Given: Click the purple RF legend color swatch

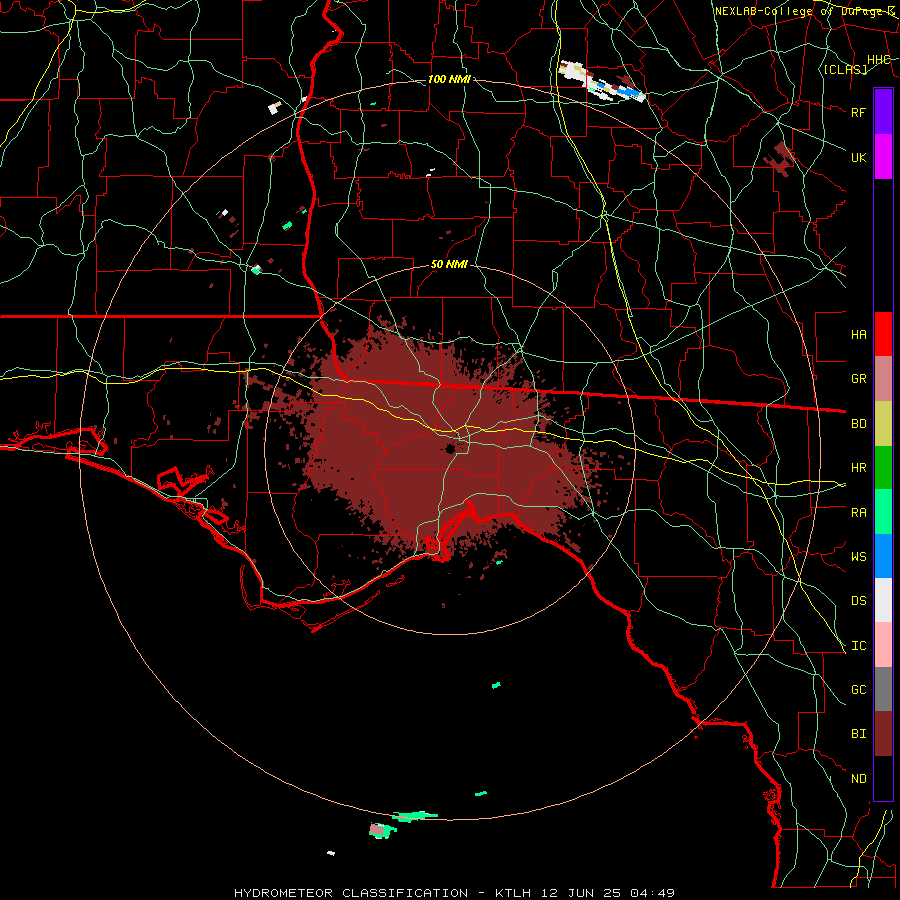Looking at the screenshot, I should point(883,112).
